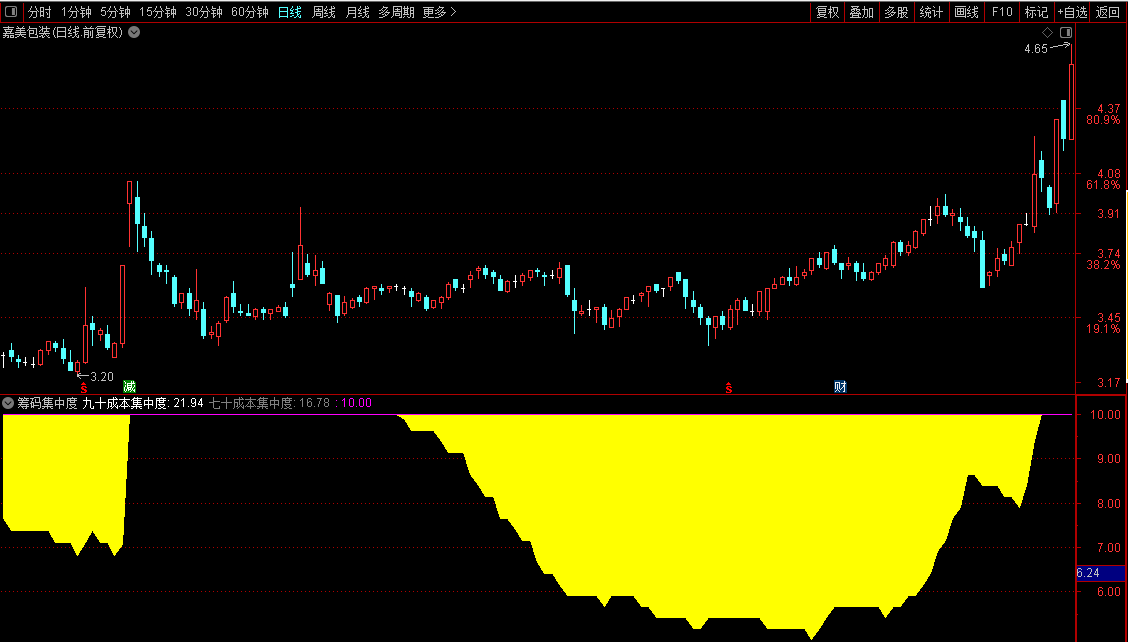The image size is (1128, 642).
Task: Click the 3.20 low price label
Action: (102, 376)
